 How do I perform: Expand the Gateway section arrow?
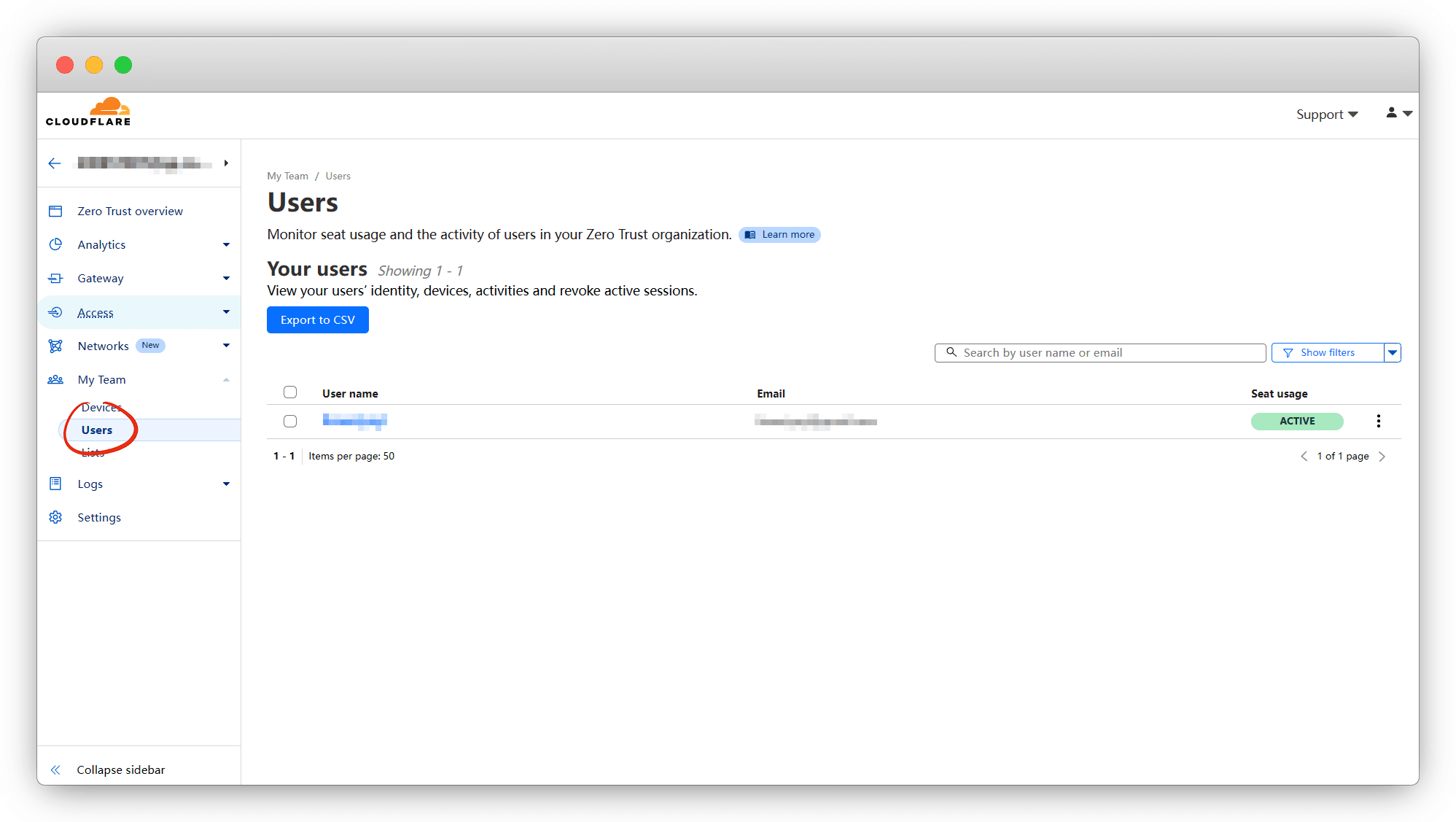click(x=226, y=278)
